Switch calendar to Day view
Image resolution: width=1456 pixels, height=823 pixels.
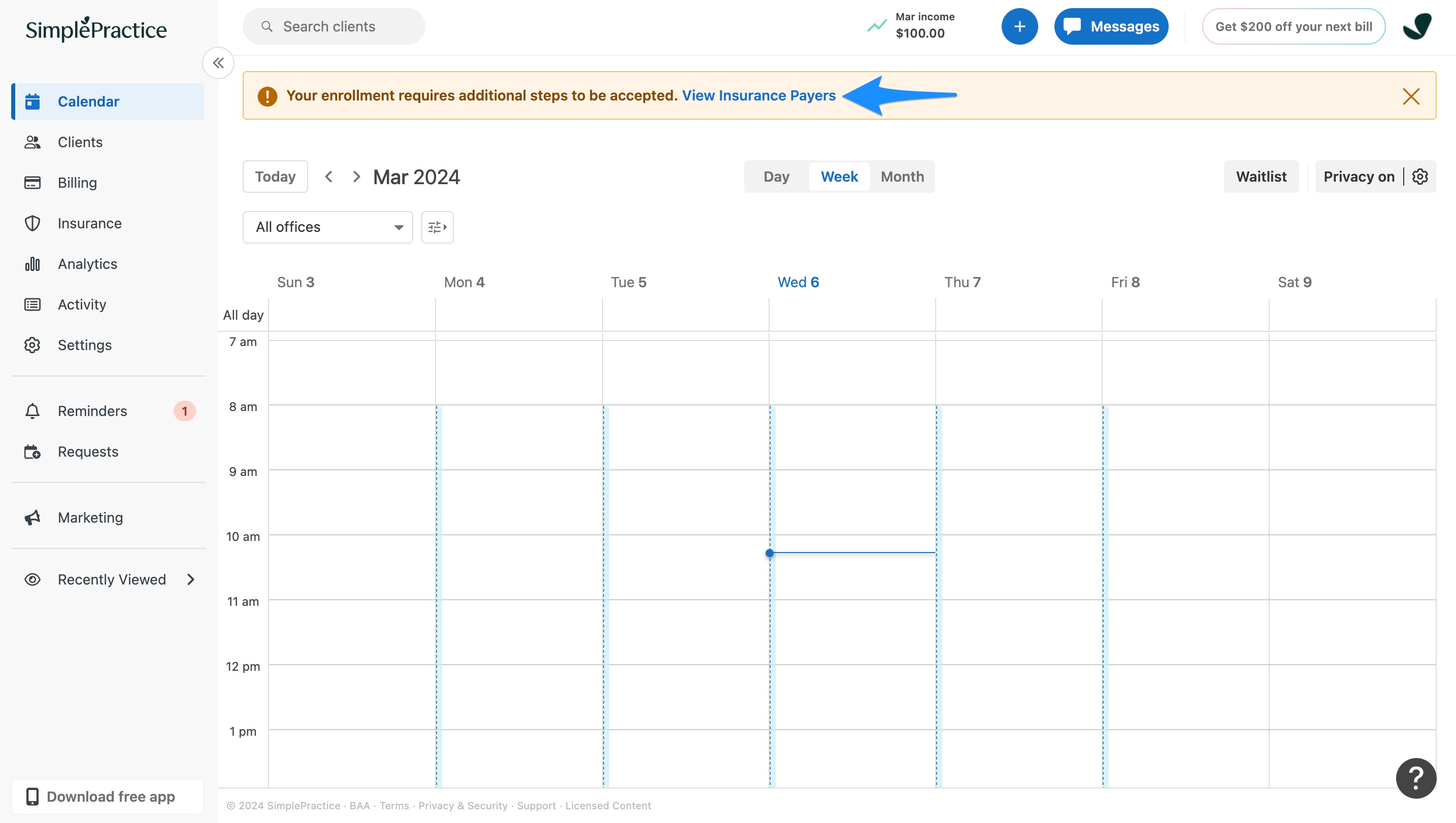pos(776,177)
